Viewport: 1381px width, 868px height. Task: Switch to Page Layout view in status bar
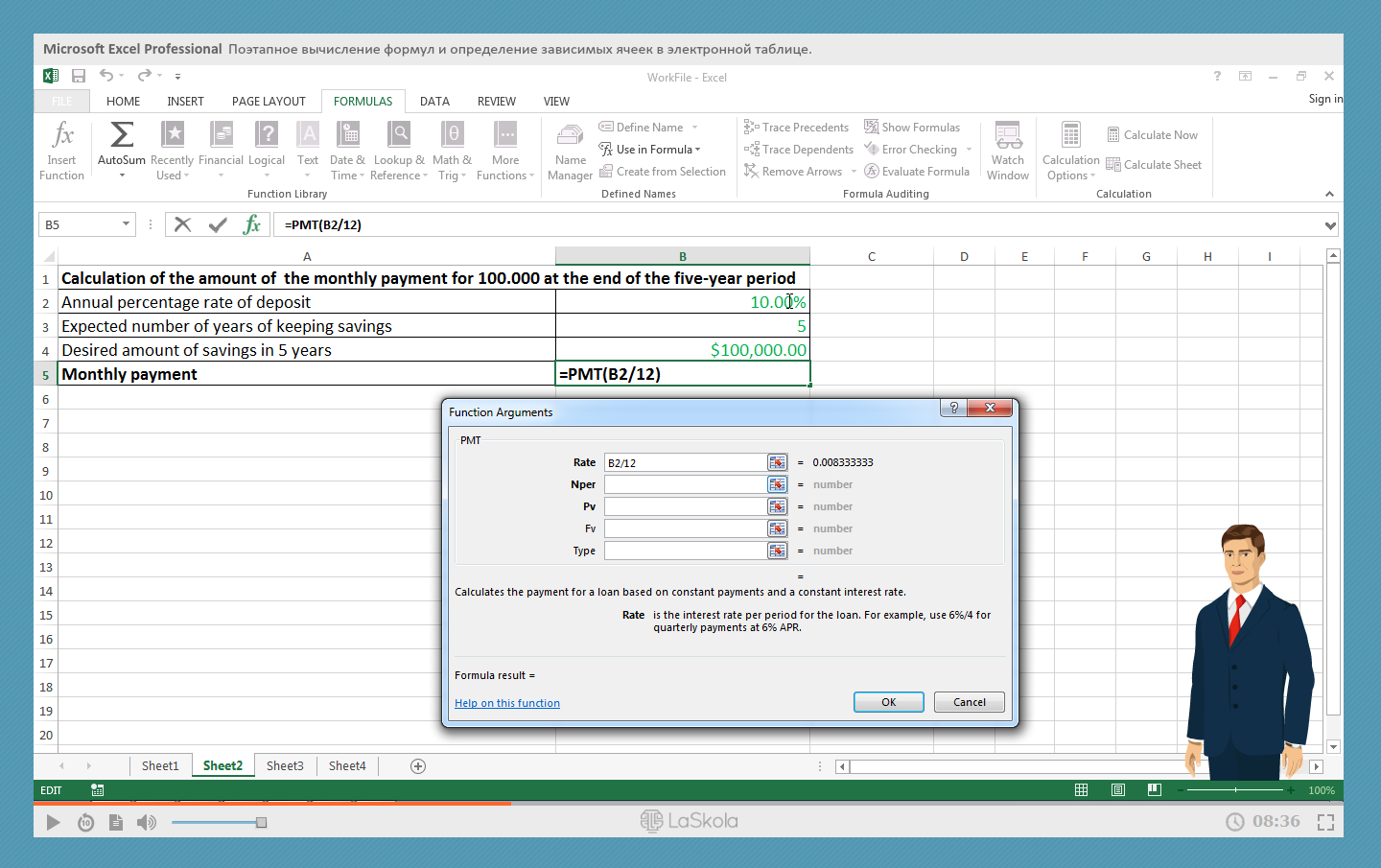click(1118, 789)
